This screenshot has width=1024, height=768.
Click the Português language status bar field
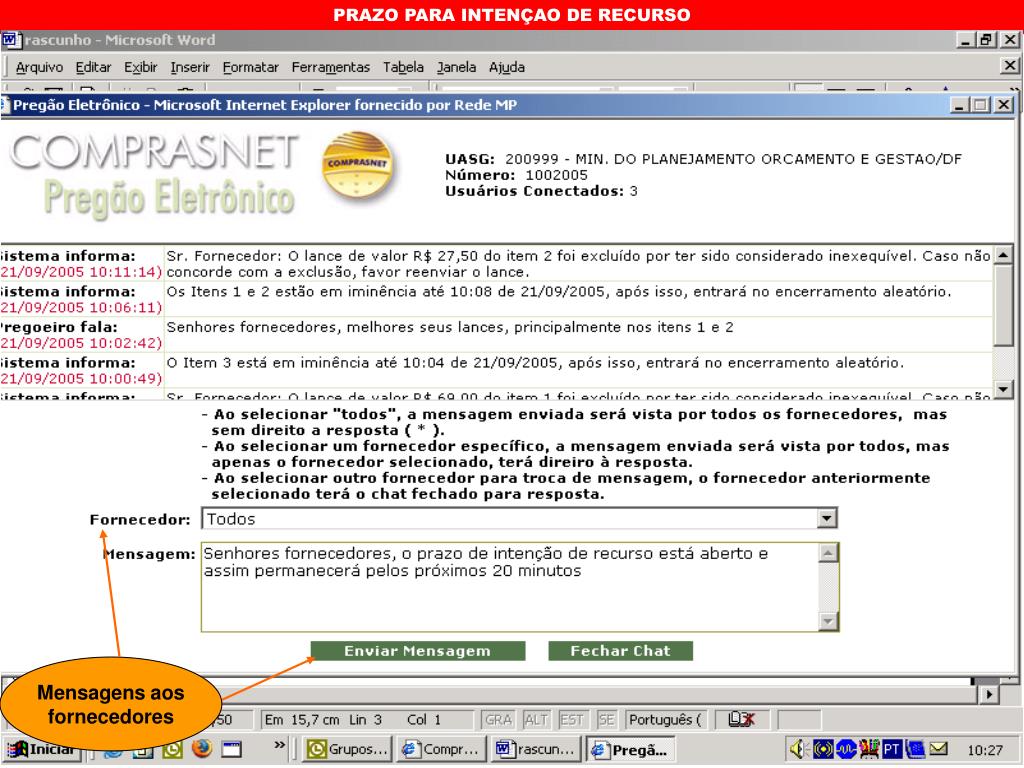click(x=665, y=720)
